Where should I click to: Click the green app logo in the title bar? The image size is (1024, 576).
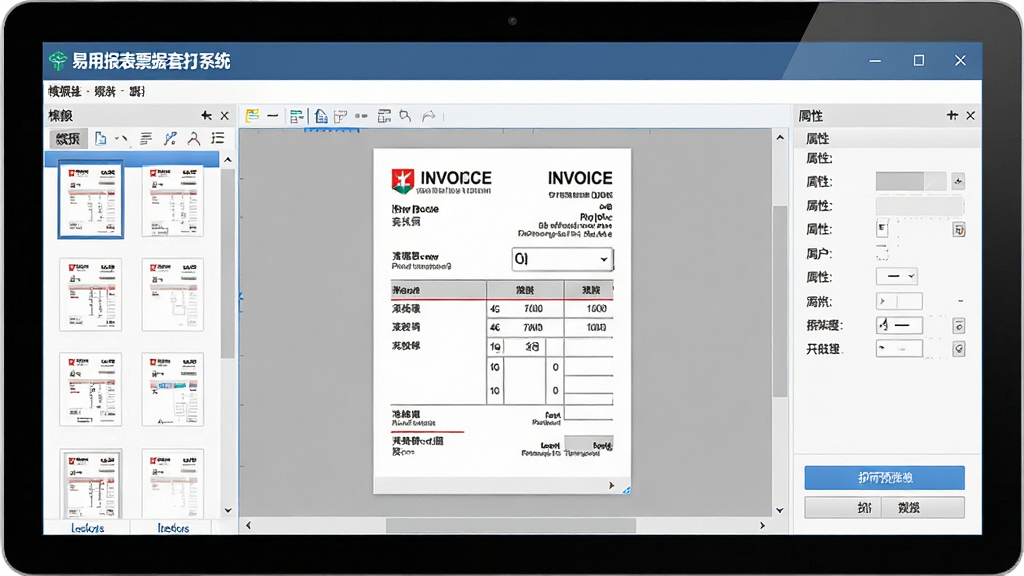(57, 61)
